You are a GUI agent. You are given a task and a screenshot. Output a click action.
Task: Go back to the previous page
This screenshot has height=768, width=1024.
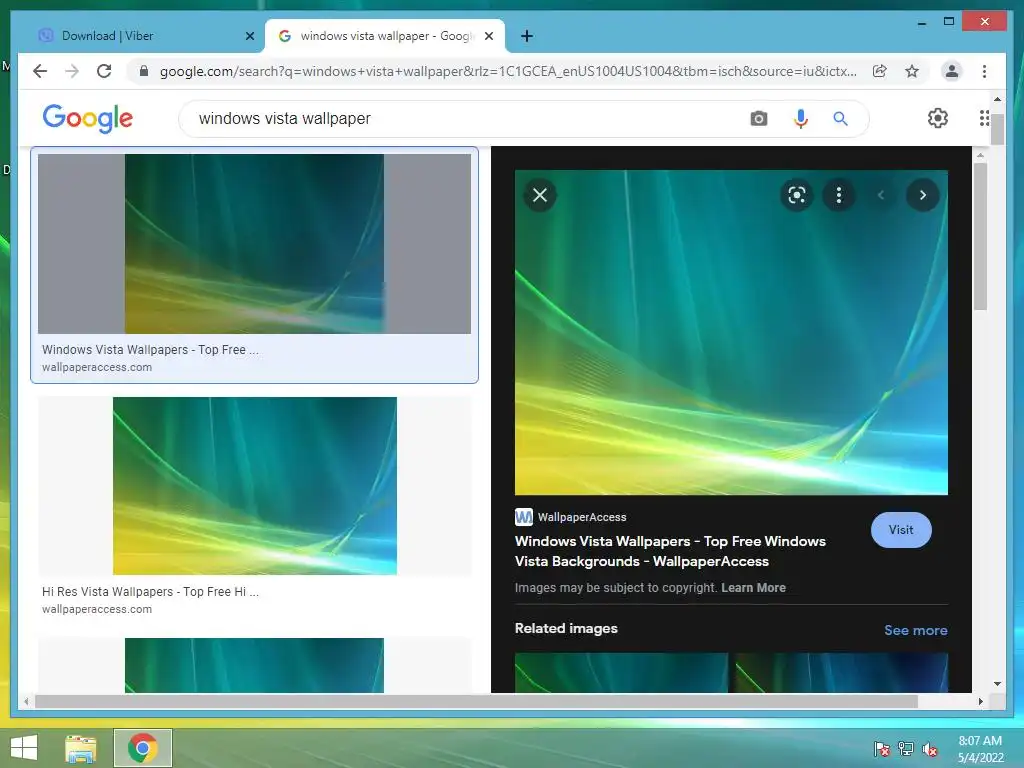40,71
